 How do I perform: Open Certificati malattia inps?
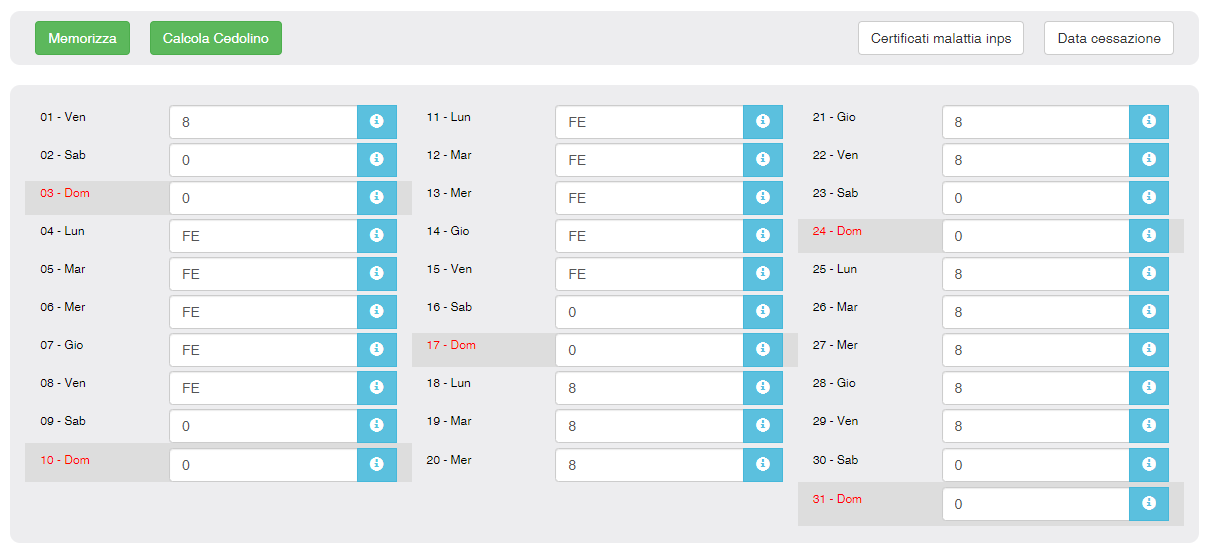click(x=940, y=38)
